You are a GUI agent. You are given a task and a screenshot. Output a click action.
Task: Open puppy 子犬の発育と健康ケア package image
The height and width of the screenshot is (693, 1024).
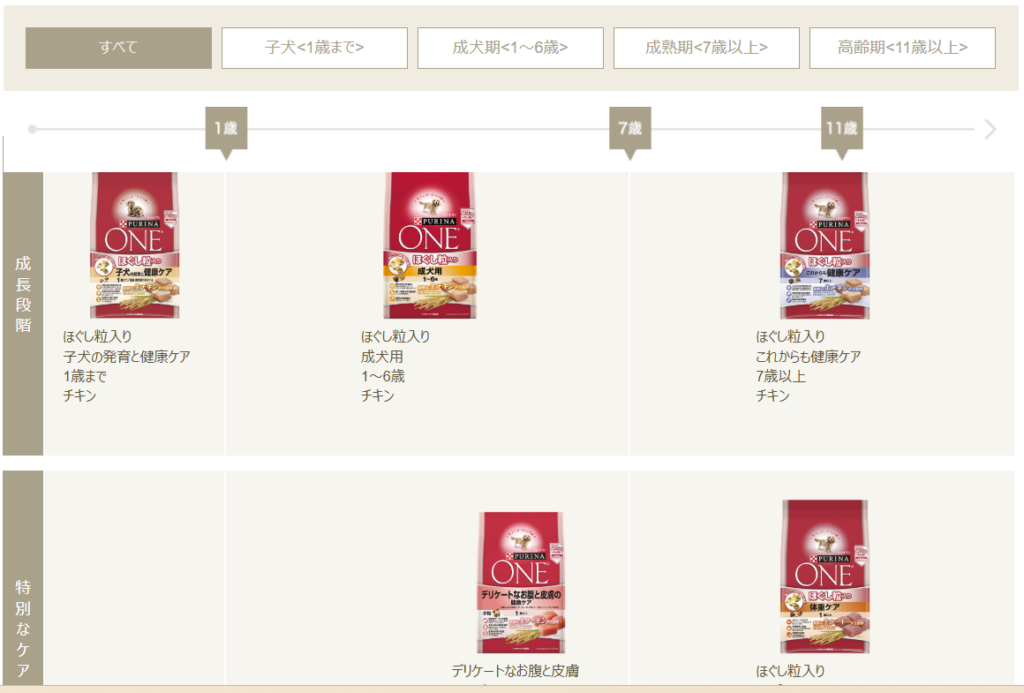(135, 246)
